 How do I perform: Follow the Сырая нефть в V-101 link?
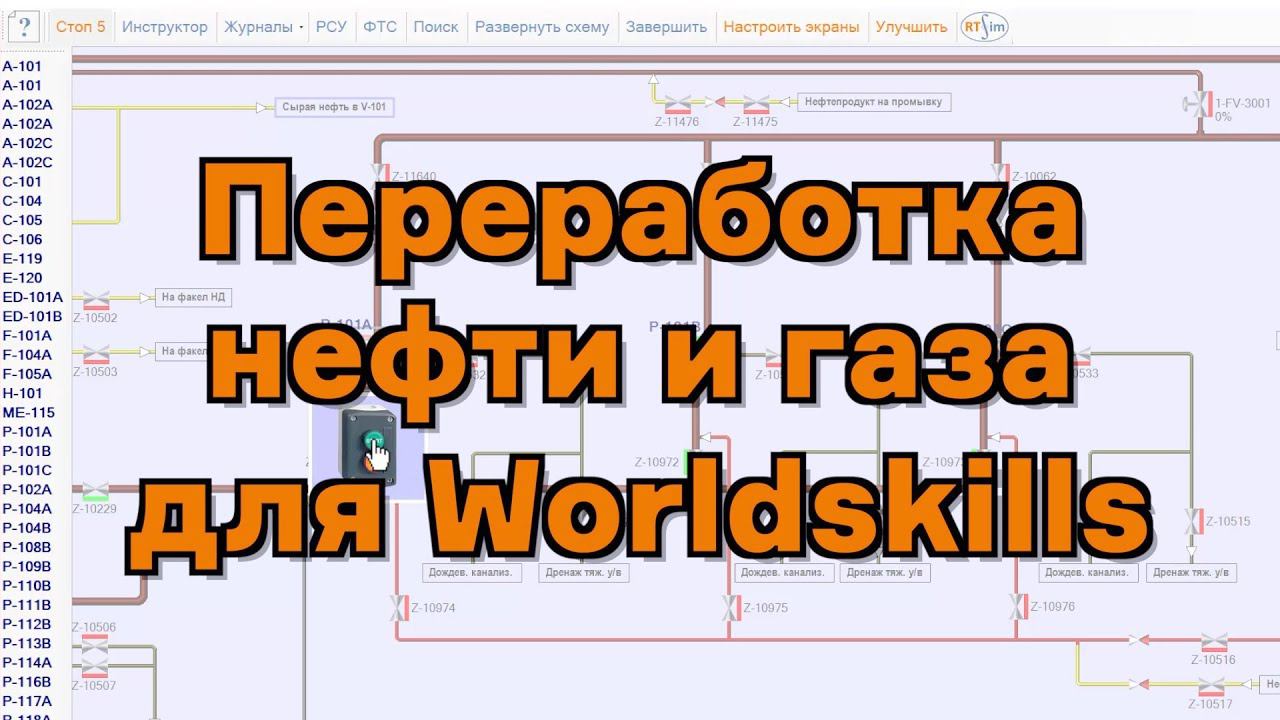pyautogui.click(x=334, y=107)
